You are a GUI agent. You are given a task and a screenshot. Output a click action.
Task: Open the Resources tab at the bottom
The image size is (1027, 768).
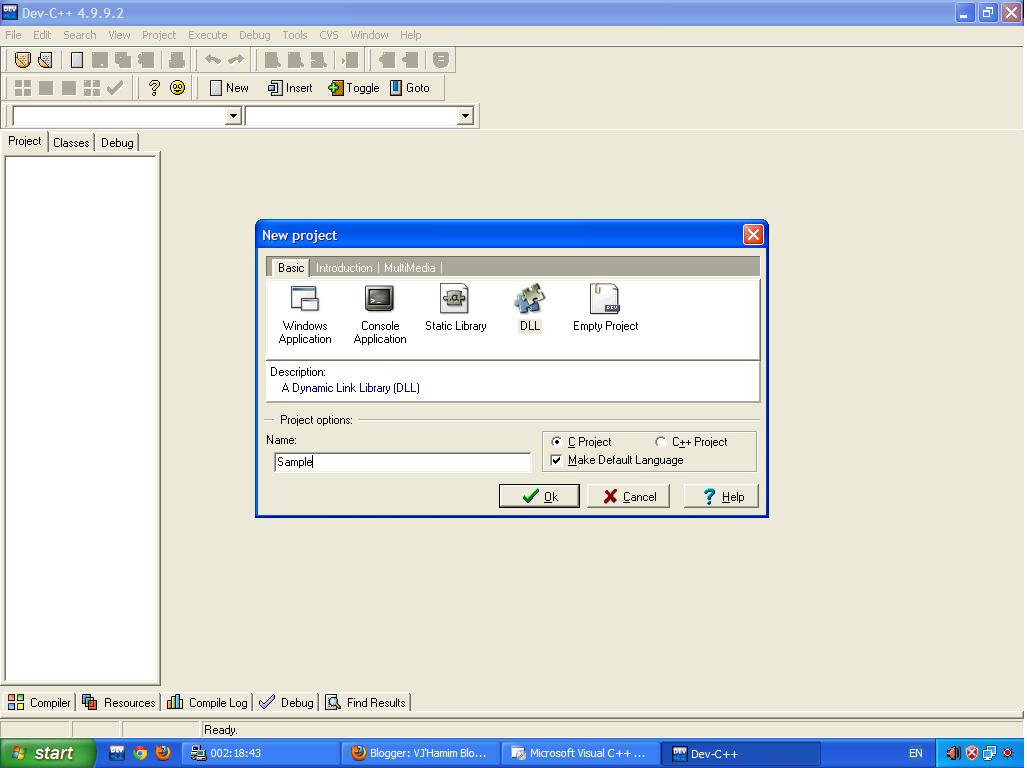[x=119, y=703]
